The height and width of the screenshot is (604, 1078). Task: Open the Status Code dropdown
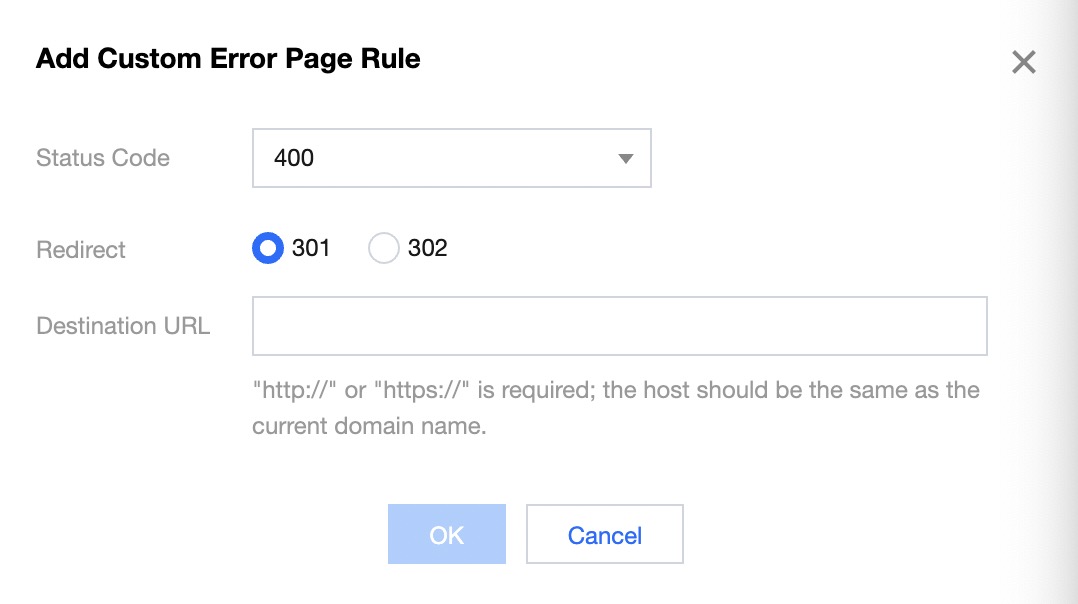tap(451, 158)
